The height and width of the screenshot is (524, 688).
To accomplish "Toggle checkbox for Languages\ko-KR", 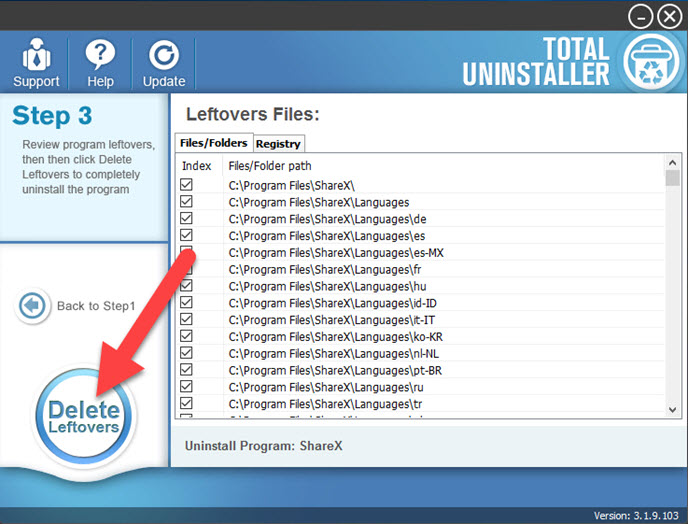I will click(x=186, y=336).
